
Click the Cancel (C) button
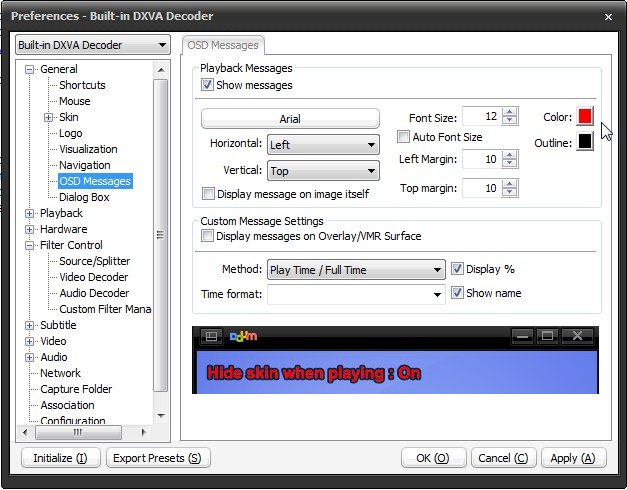pyautogui.click(x=503, y=458)
